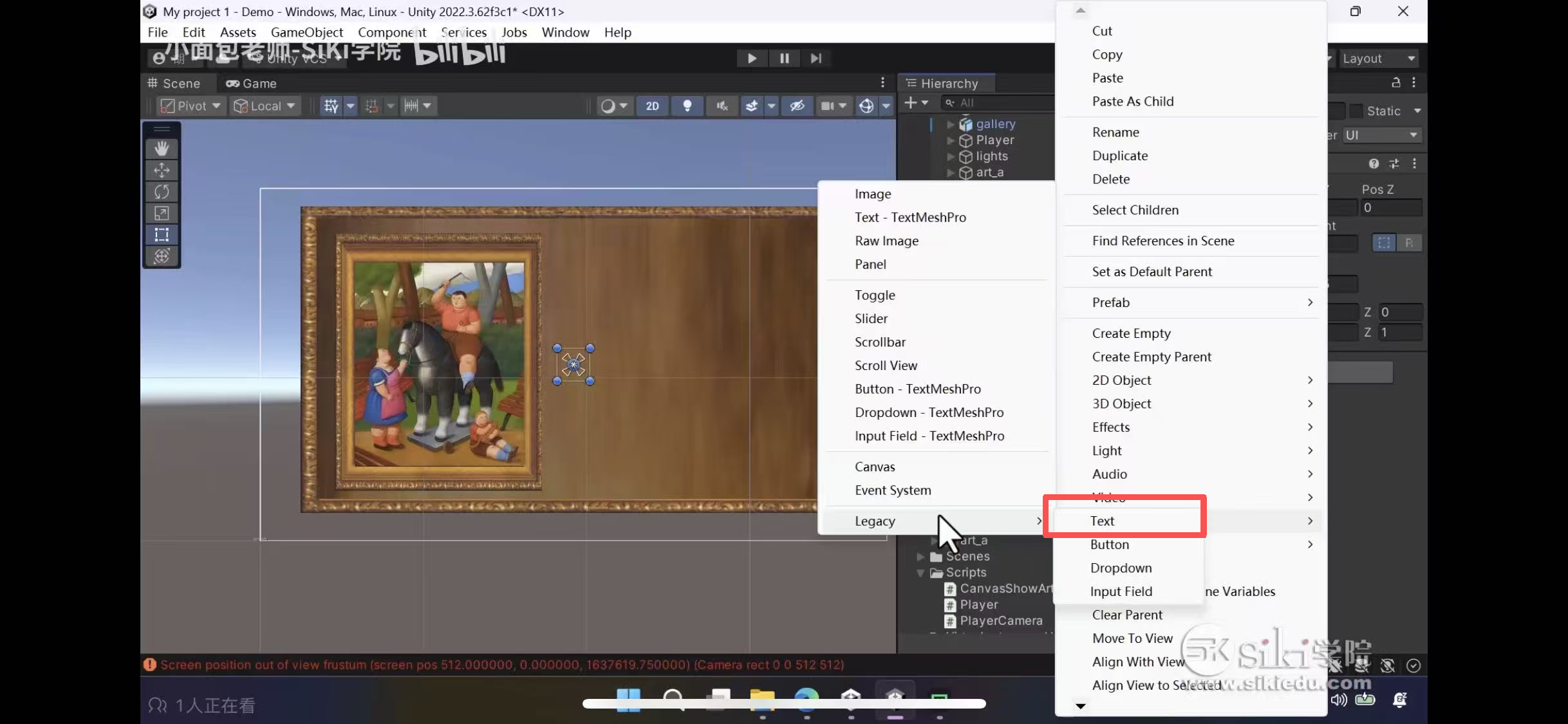Open the scene camera settings dropdown
Viewport: 1568px width, 724px height.
click(834, 106)
